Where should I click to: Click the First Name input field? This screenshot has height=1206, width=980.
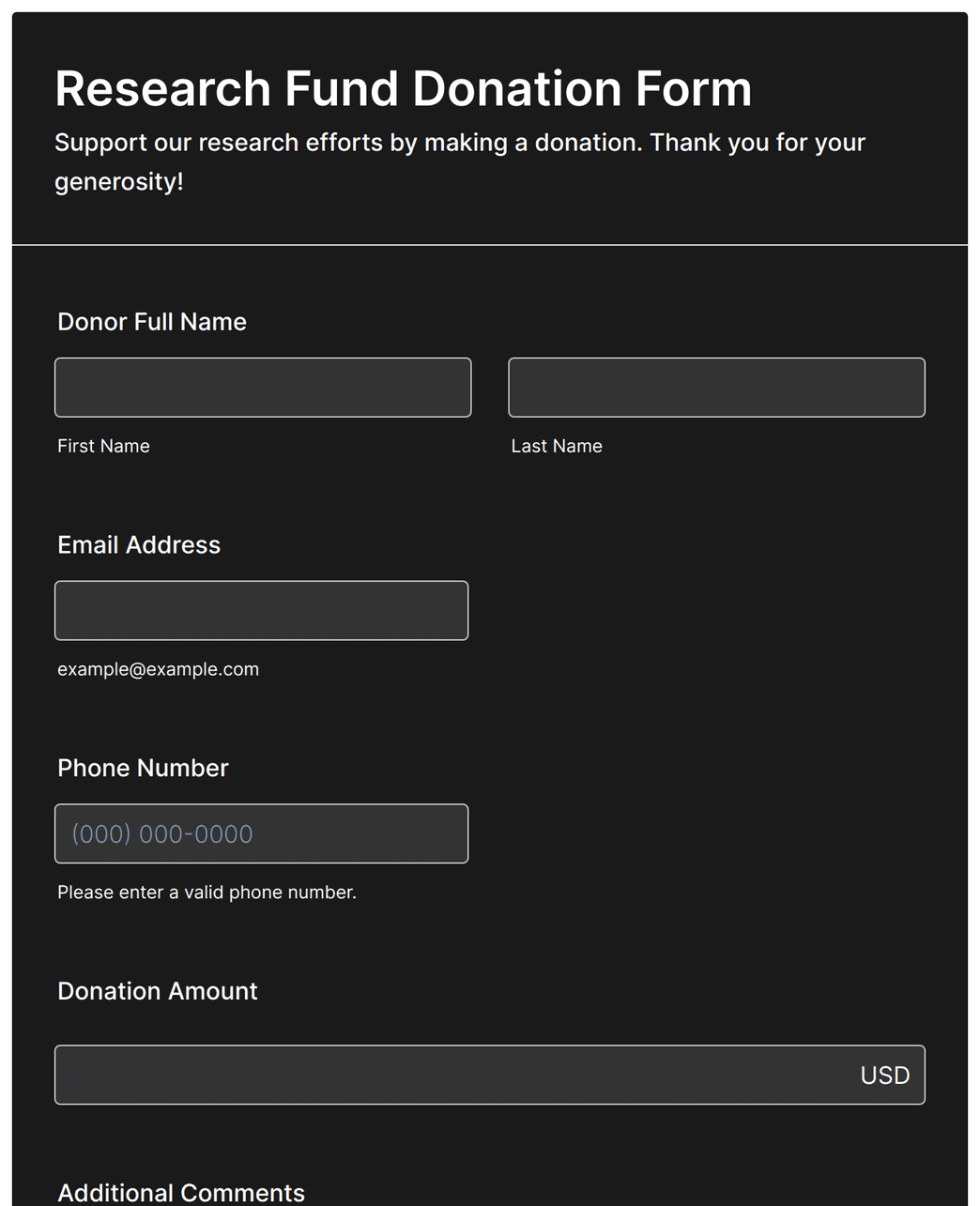(x=263, y=388)
